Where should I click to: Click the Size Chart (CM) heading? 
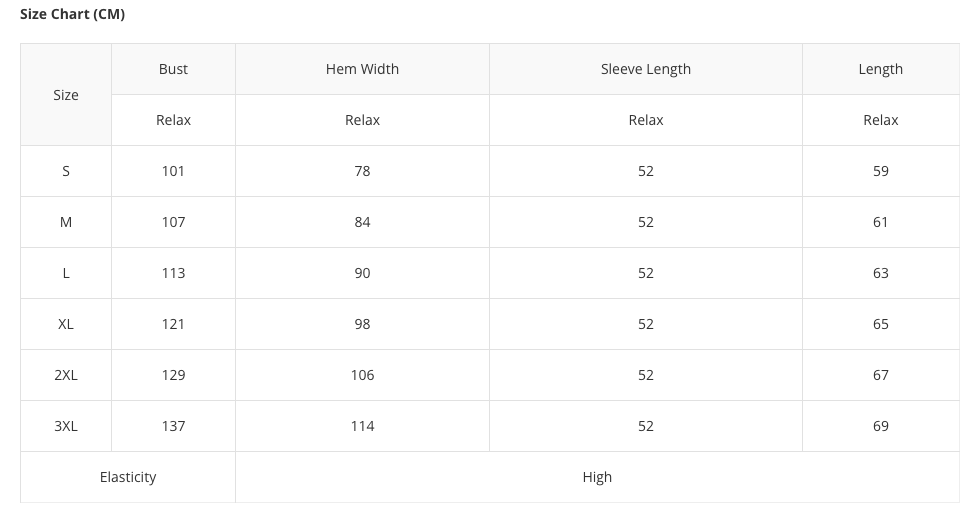pyautogui.click(x=72, y=14)
